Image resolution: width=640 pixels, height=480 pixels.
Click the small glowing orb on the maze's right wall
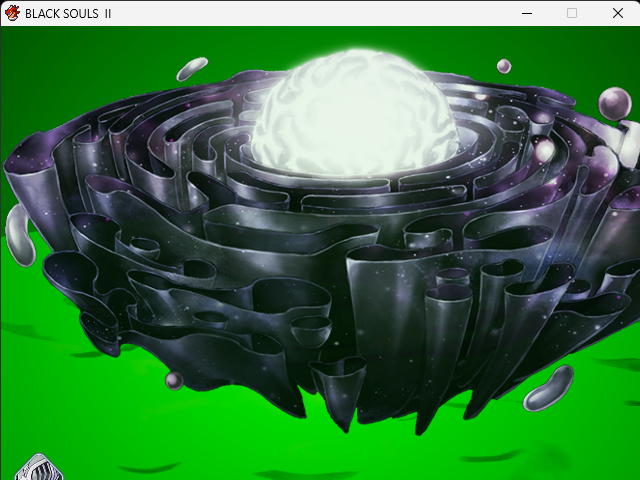(544, 152)
